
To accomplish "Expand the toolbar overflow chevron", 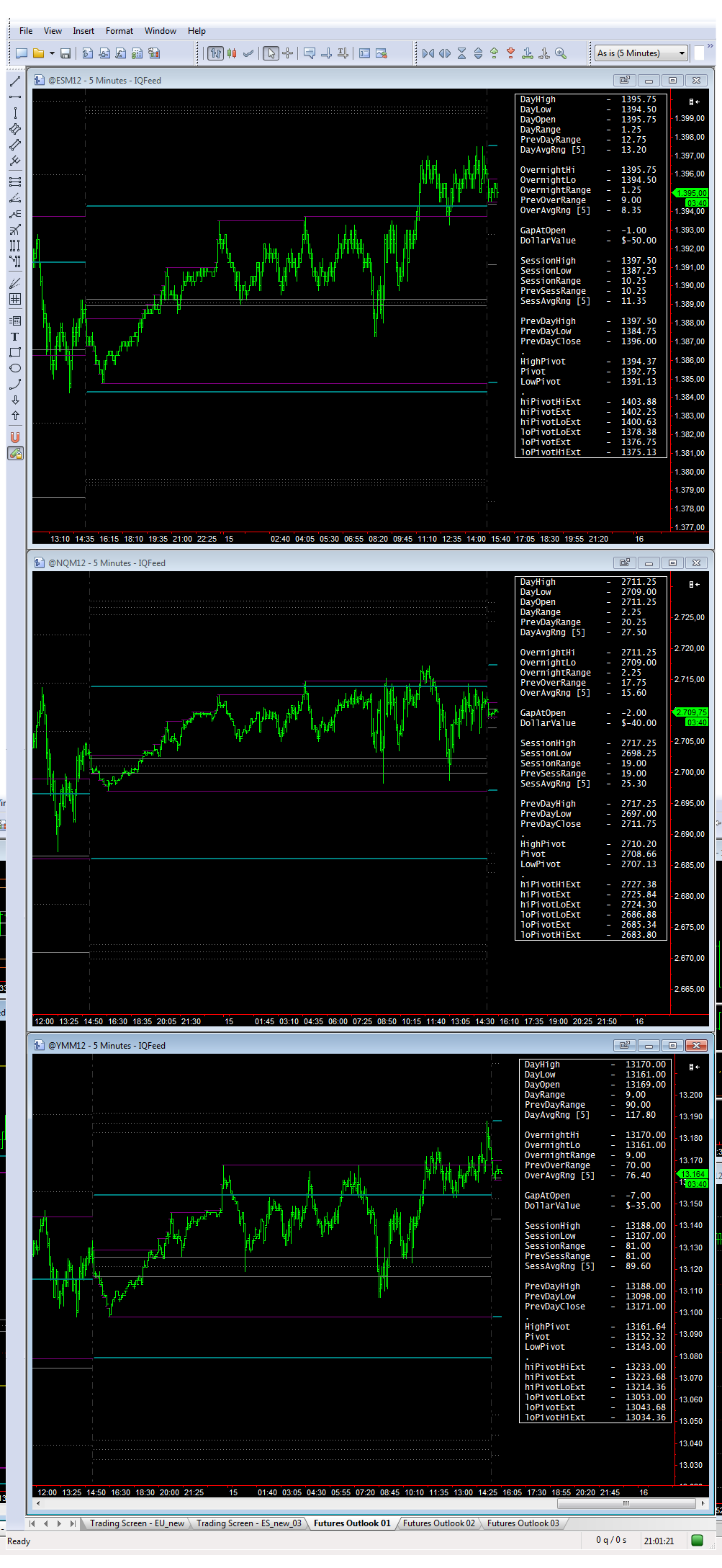I will 710,47.
